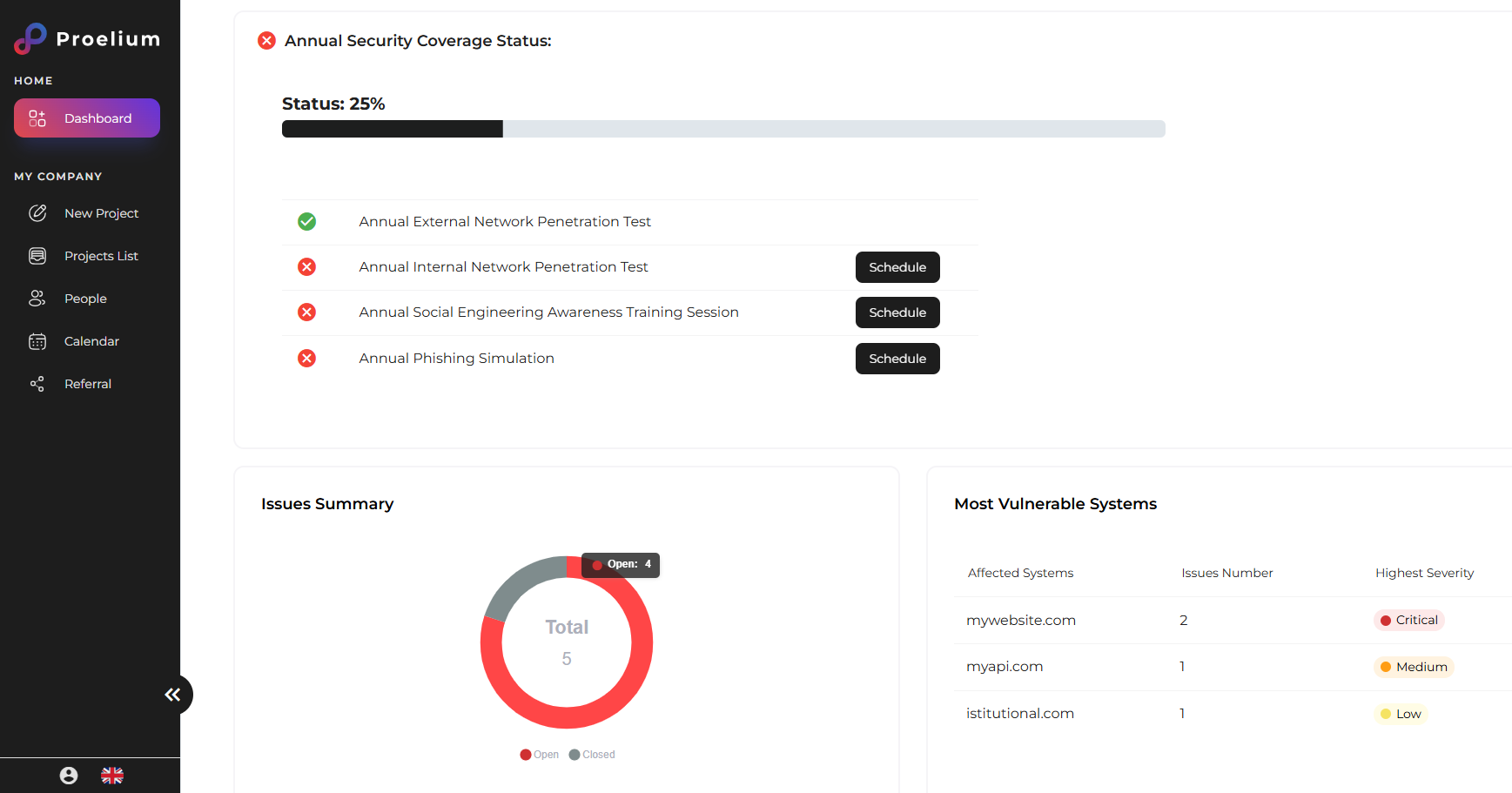Viewport: 1512px width, 793px height.
Task: Click the New Project pencil icon
Action: point(37,213)
